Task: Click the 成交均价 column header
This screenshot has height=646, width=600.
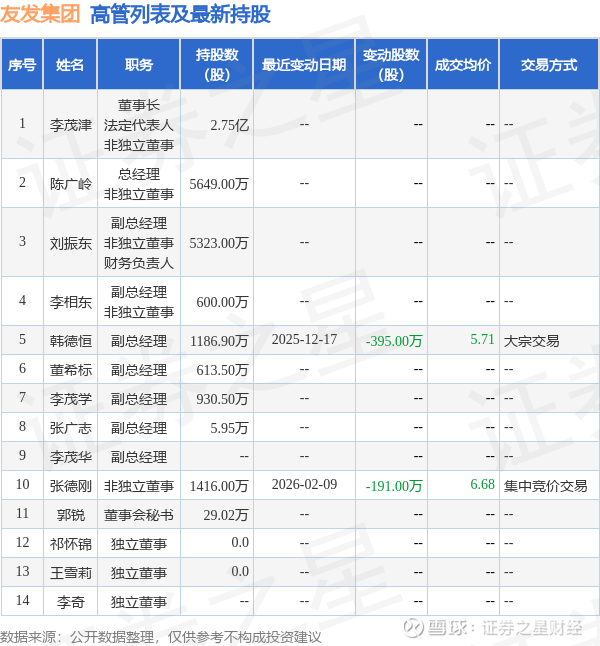Action: pos(463,65)
